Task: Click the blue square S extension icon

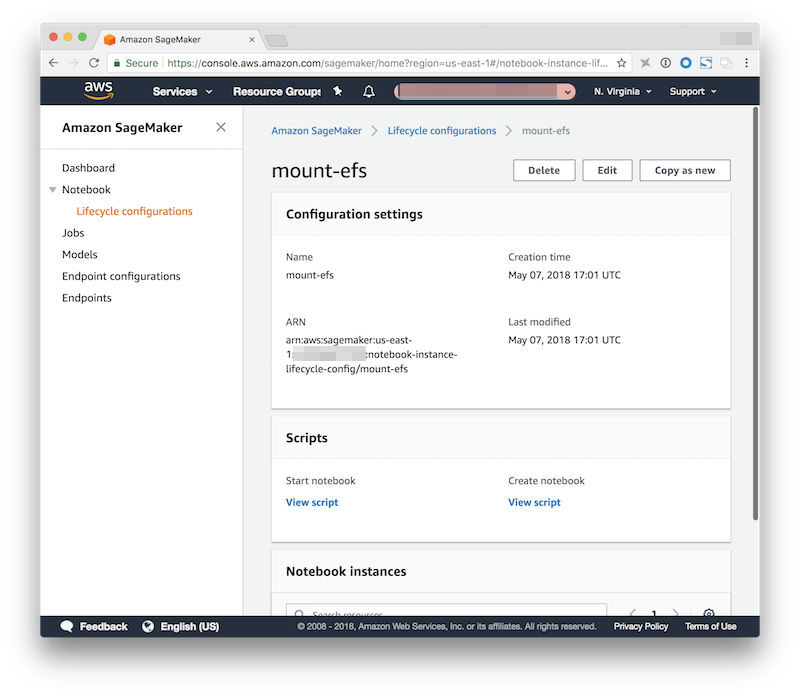Action: (x=706, y=63)
